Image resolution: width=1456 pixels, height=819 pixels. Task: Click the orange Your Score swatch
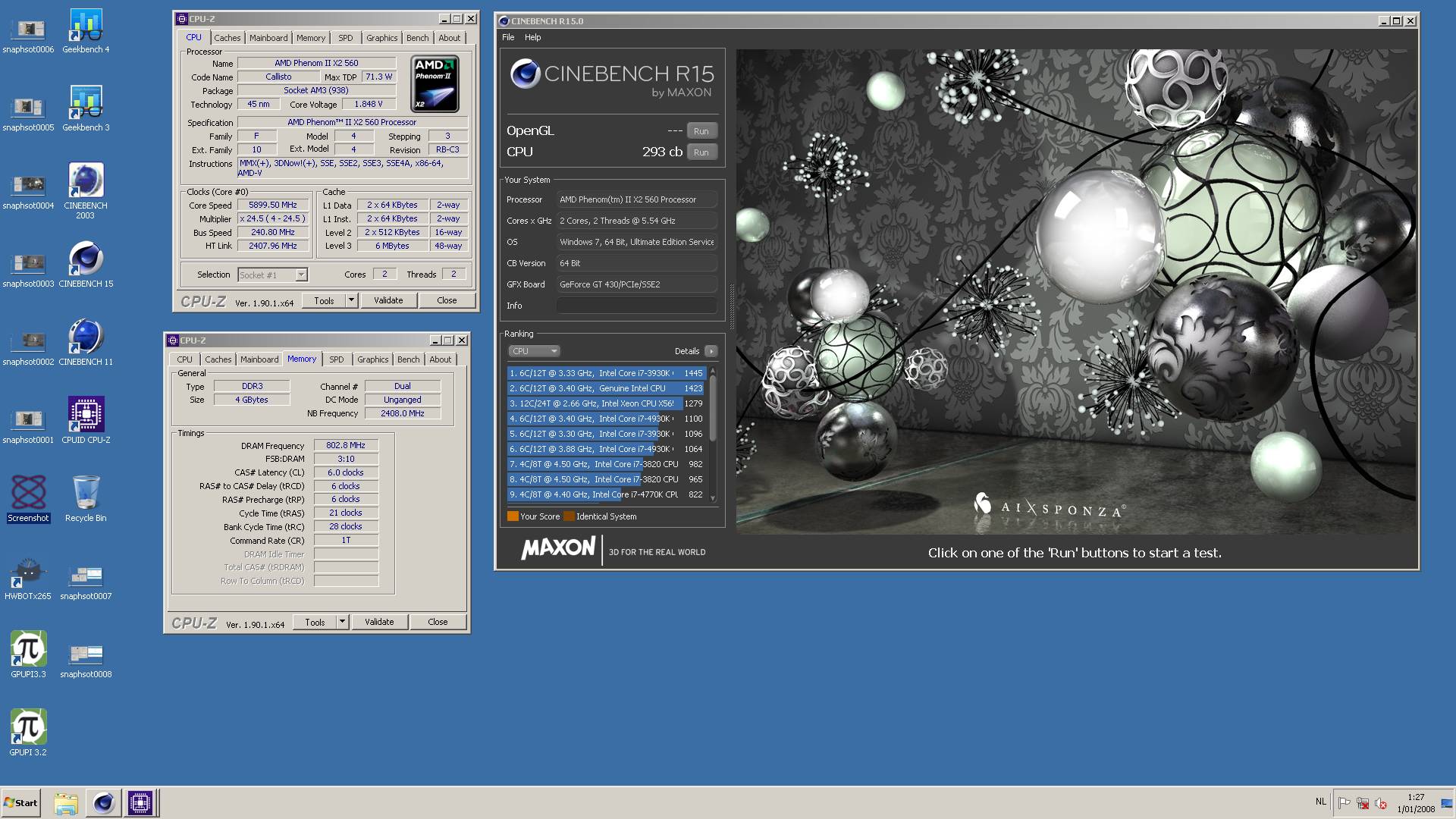click(x=513, y=516)
